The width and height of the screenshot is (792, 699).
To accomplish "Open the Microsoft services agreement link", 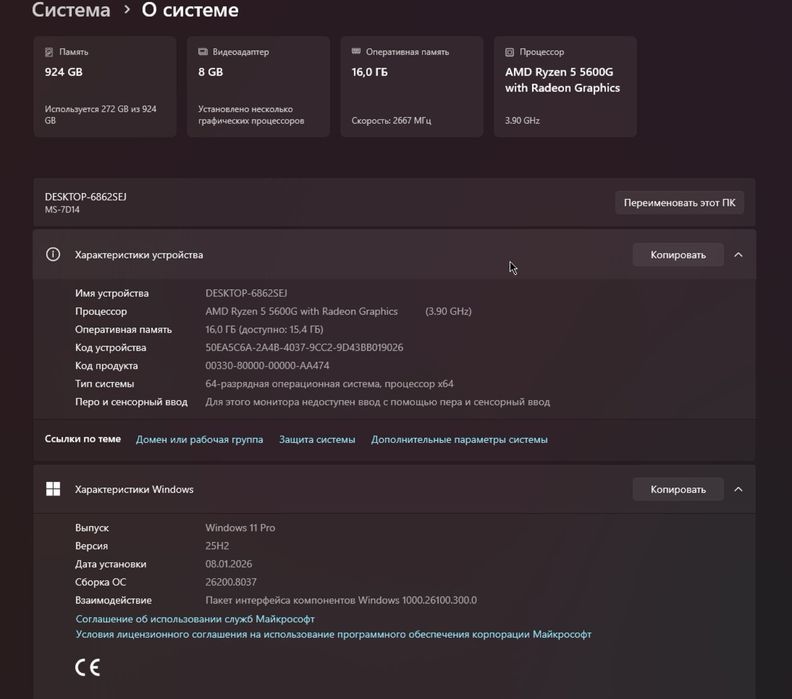I will [195, 619].
